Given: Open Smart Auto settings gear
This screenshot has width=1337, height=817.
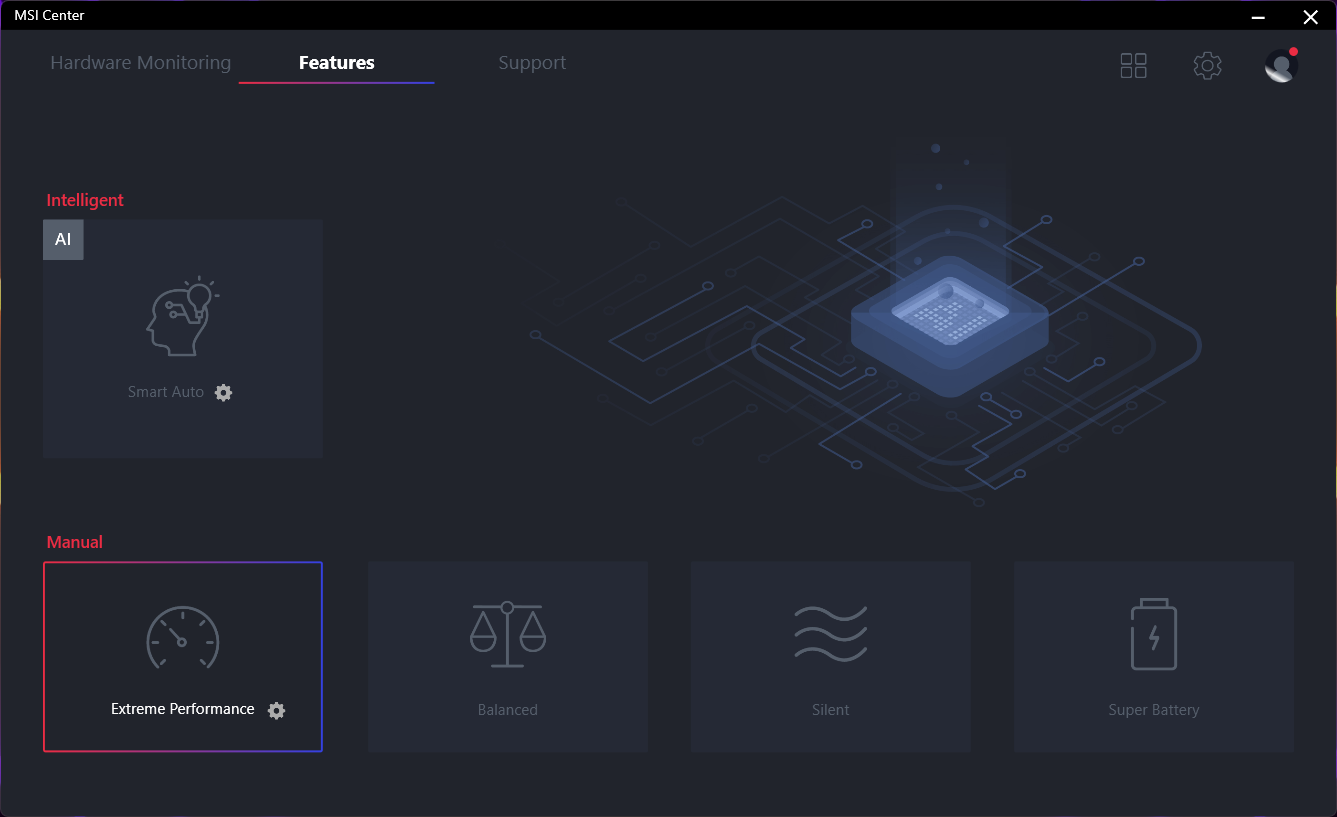Looking at the screenshot, I should 224,393.
